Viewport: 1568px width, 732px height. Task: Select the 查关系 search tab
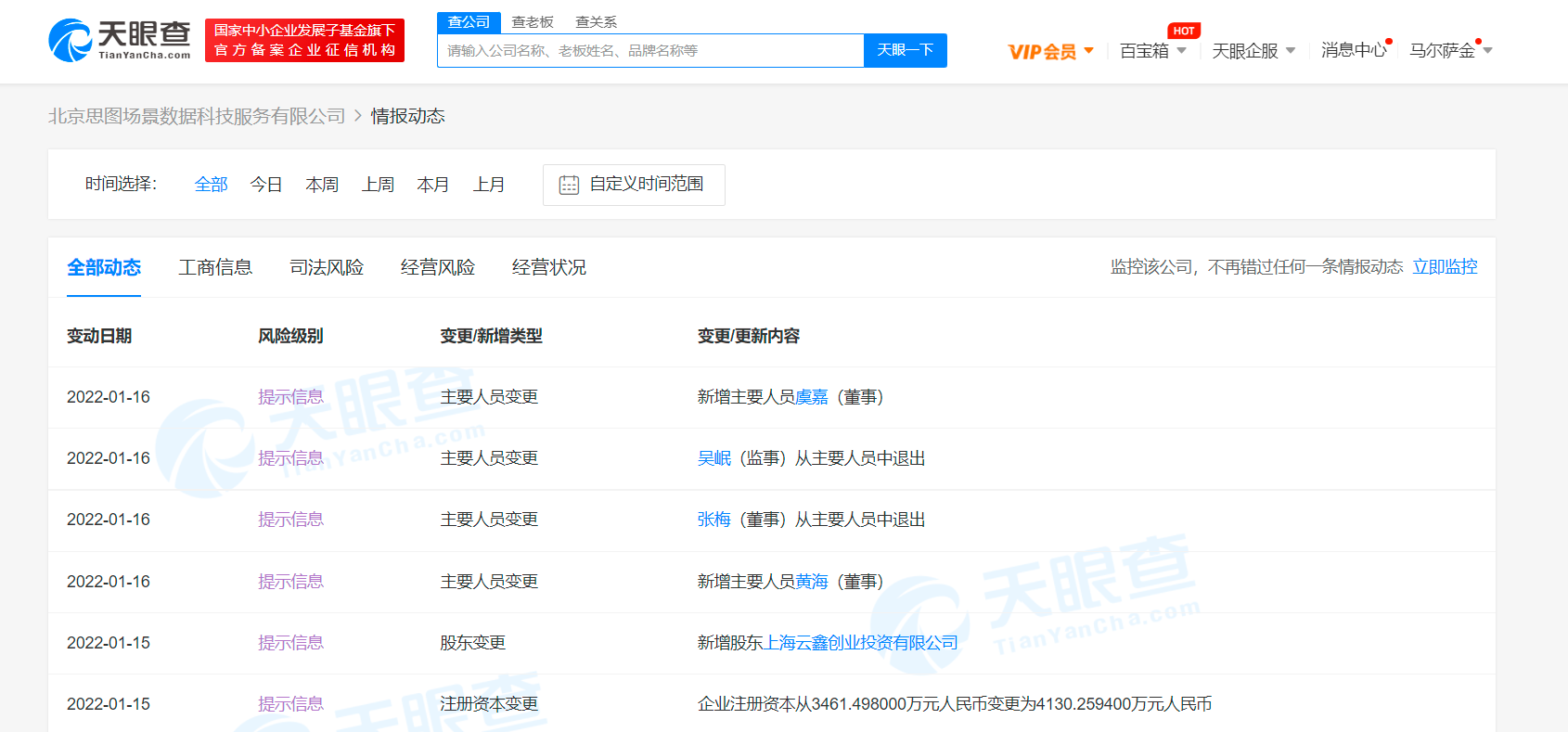pyautogui.click(x=596, y=22)
